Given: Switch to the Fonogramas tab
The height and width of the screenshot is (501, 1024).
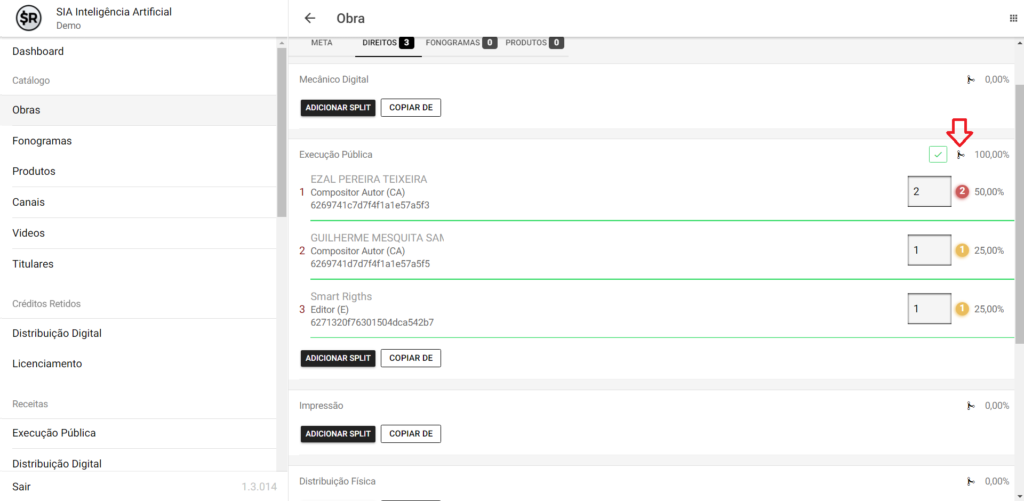Looking at the screenshot, I should pos(460,43).
